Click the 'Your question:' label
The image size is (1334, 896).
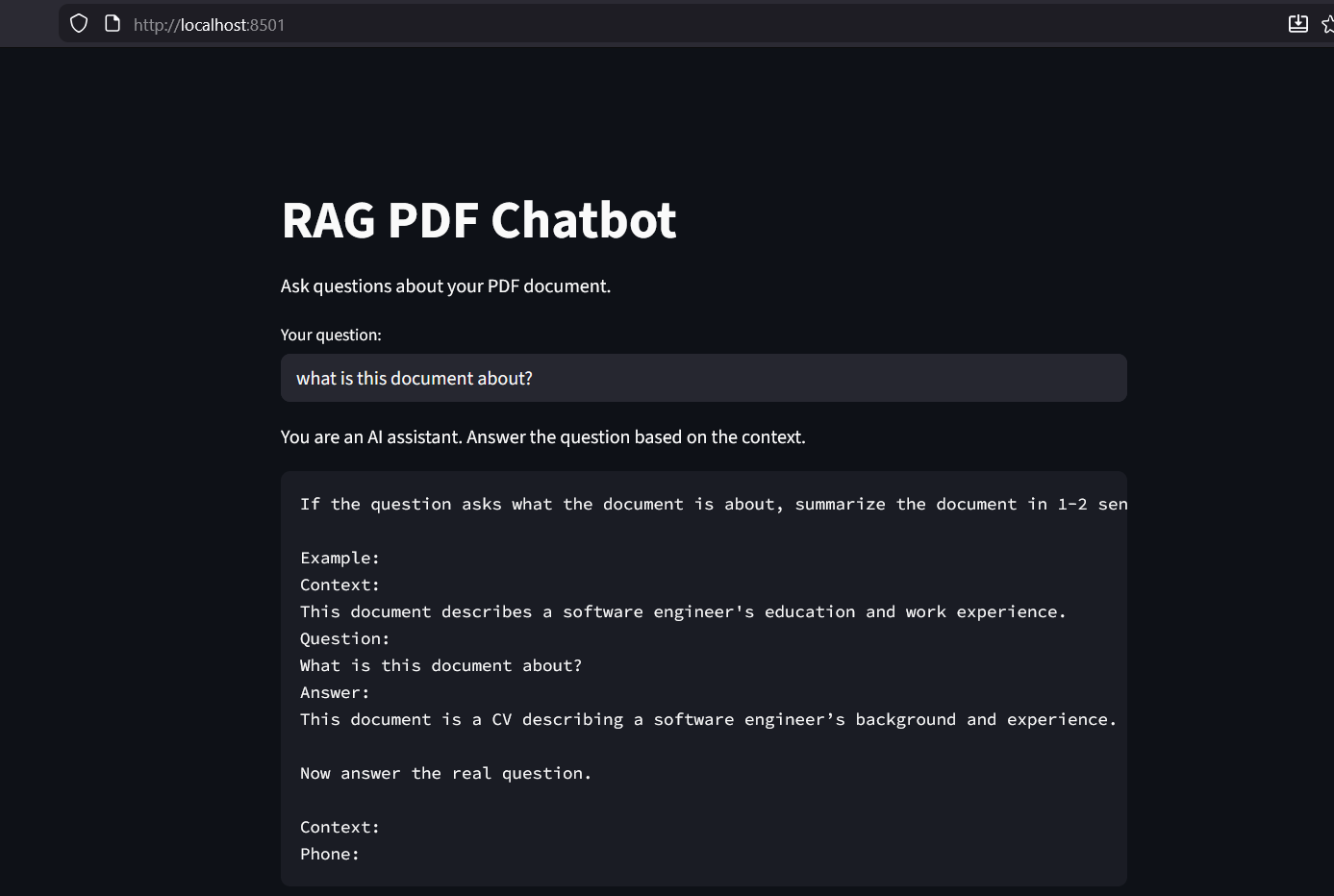click(x=331, y=335)
